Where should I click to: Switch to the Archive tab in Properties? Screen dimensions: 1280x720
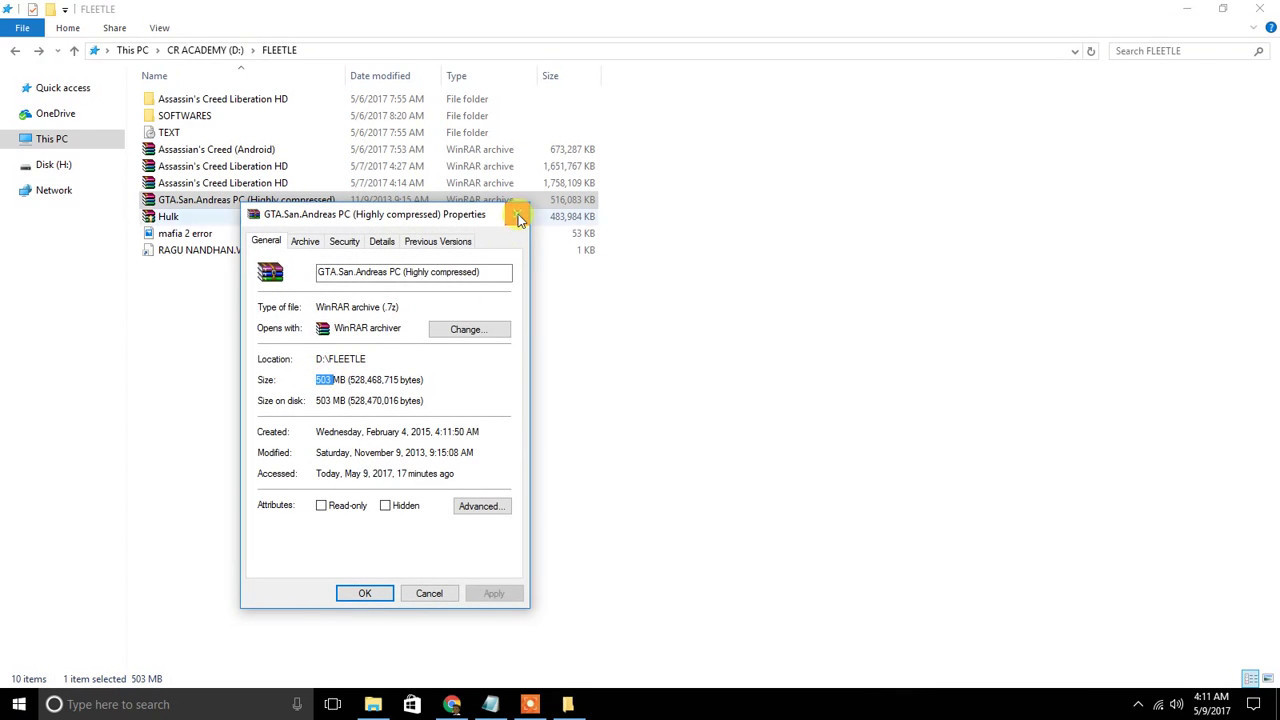click(305, 241)
